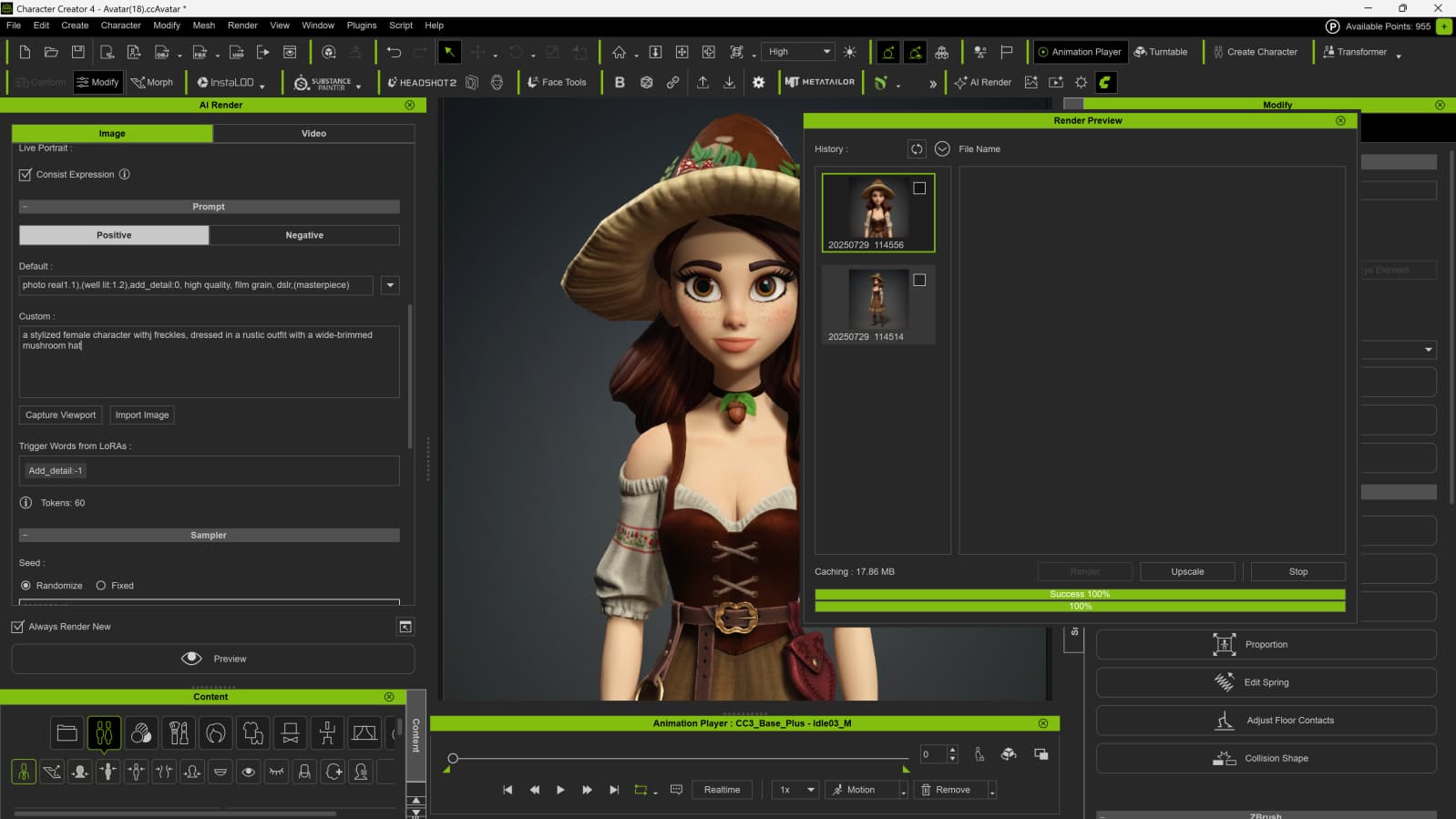Check the box on render 20250729 114556

point(919,189)
